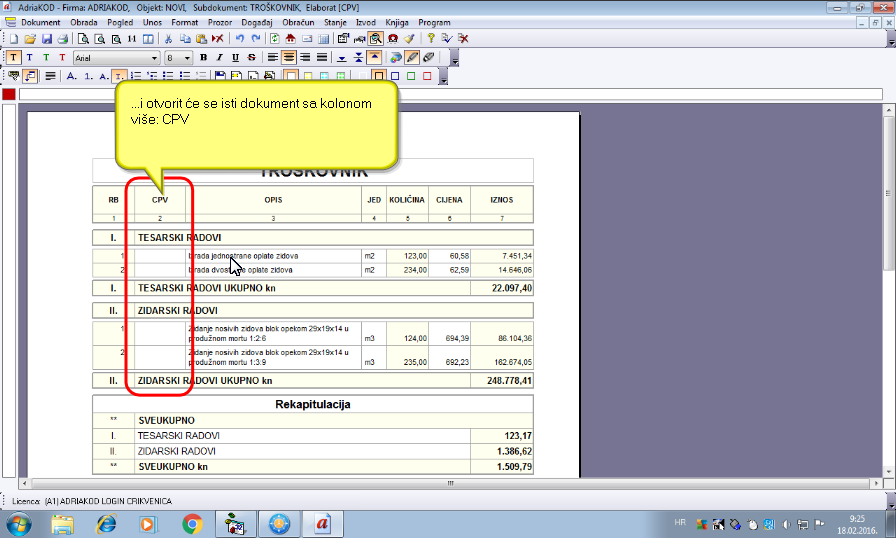This screenshot has height=538, width=896.
Task: Copy selection using the copy icon
Action: (x=185, y=39)
